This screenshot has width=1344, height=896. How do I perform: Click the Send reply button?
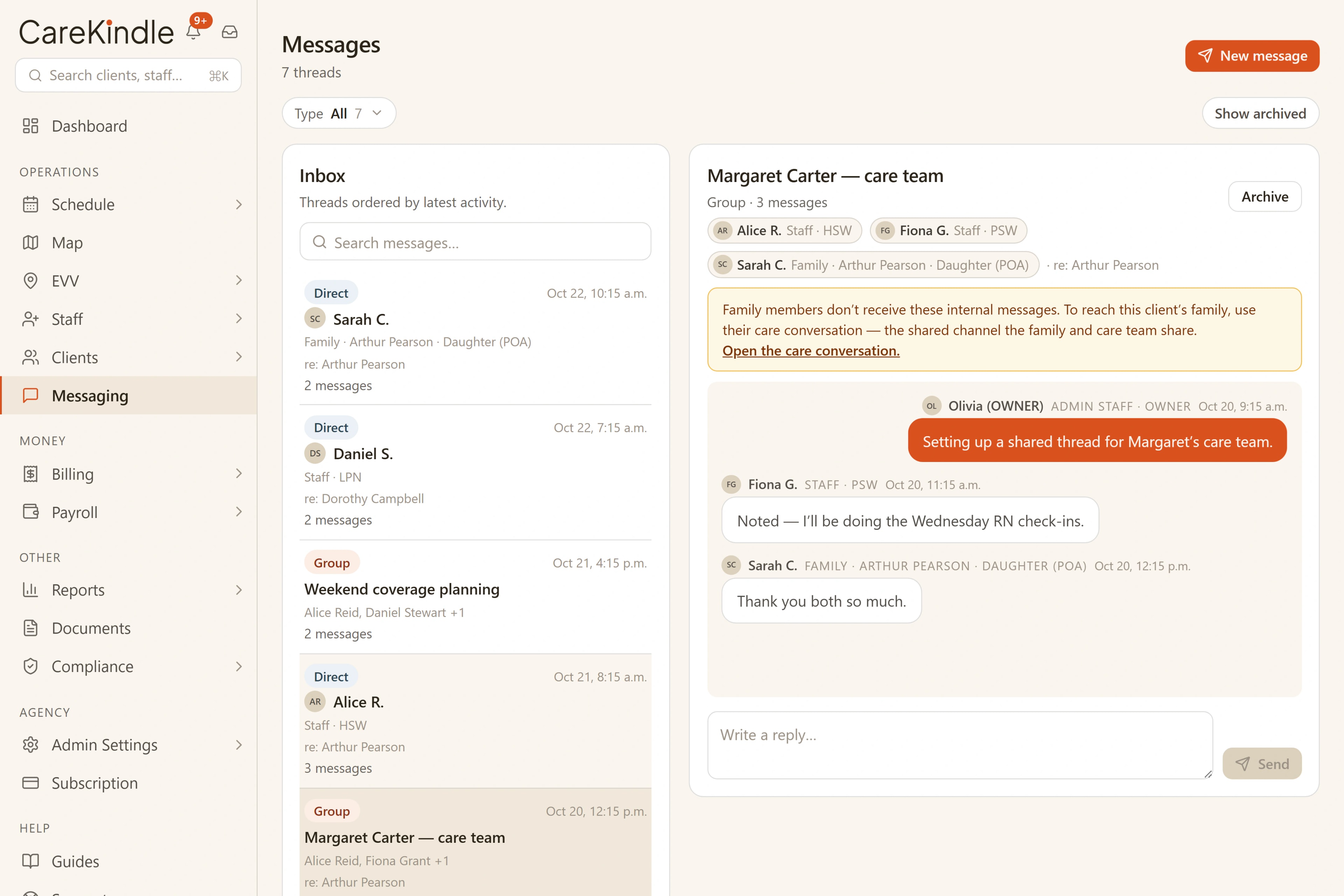tap(1262, 763)
